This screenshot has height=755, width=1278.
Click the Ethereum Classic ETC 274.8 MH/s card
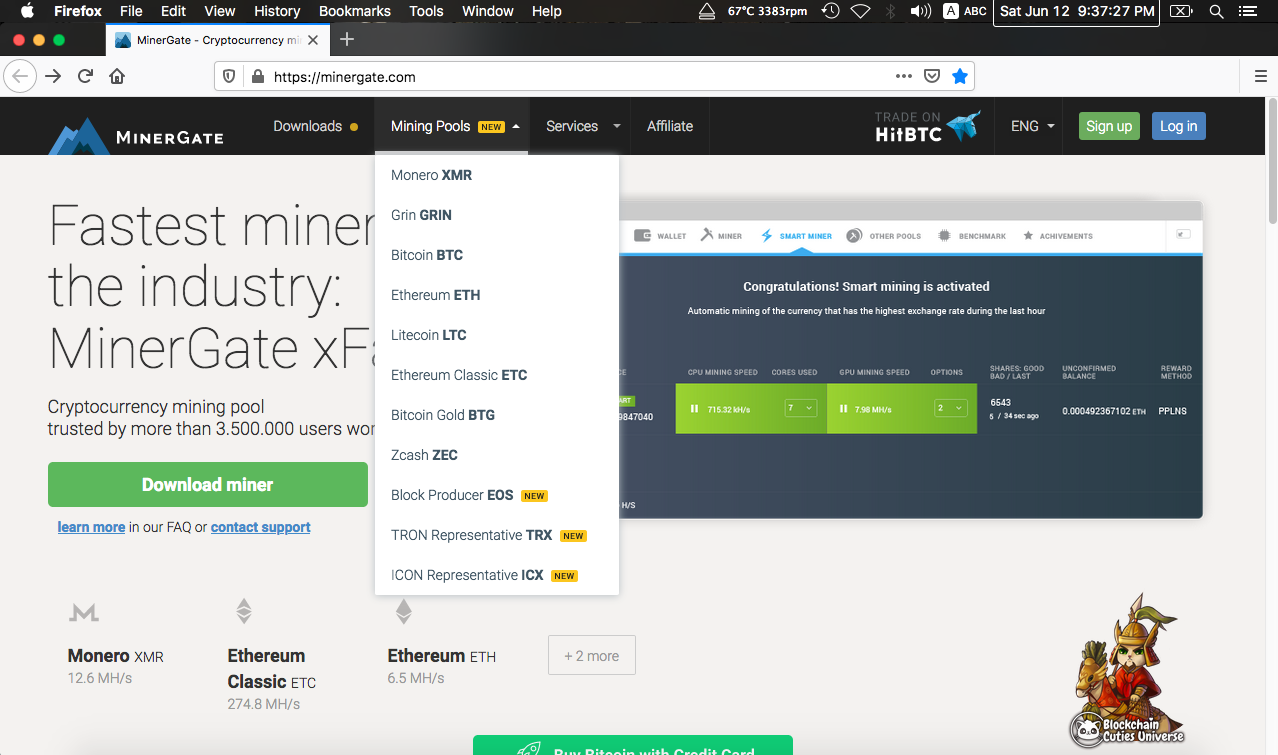(x=272, y=655)
